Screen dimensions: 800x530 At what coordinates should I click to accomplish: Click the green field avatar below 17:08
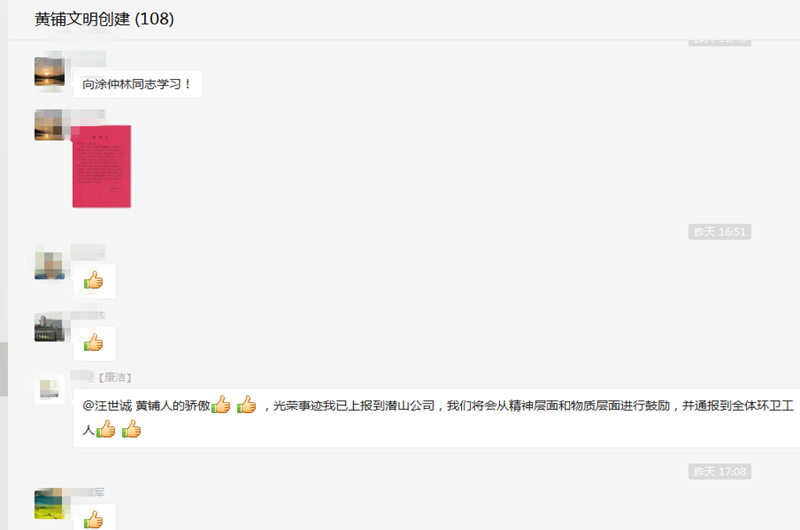49,504
